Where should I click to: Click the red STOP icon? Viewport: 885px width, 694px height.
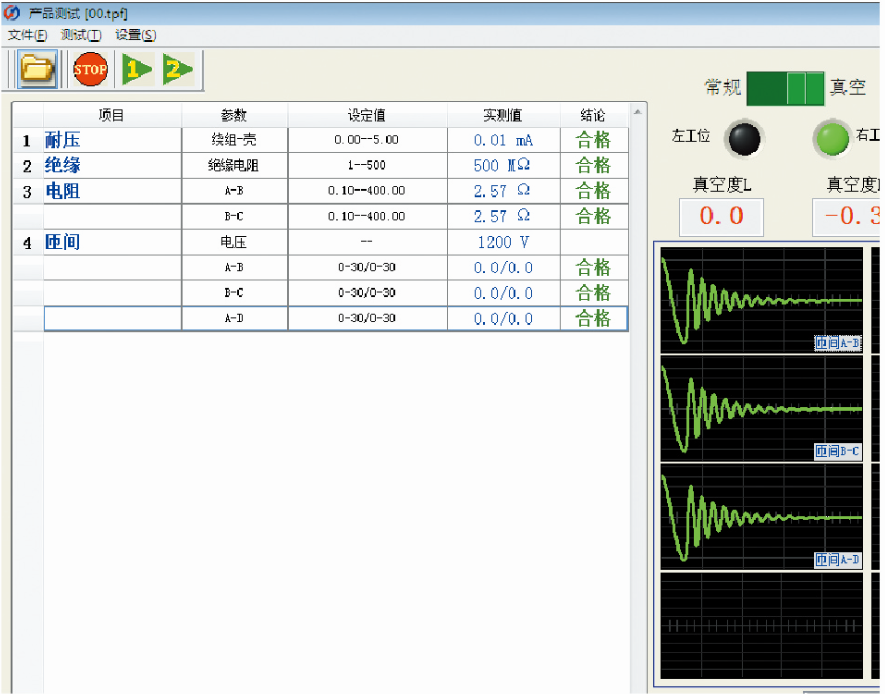(90, 69)
